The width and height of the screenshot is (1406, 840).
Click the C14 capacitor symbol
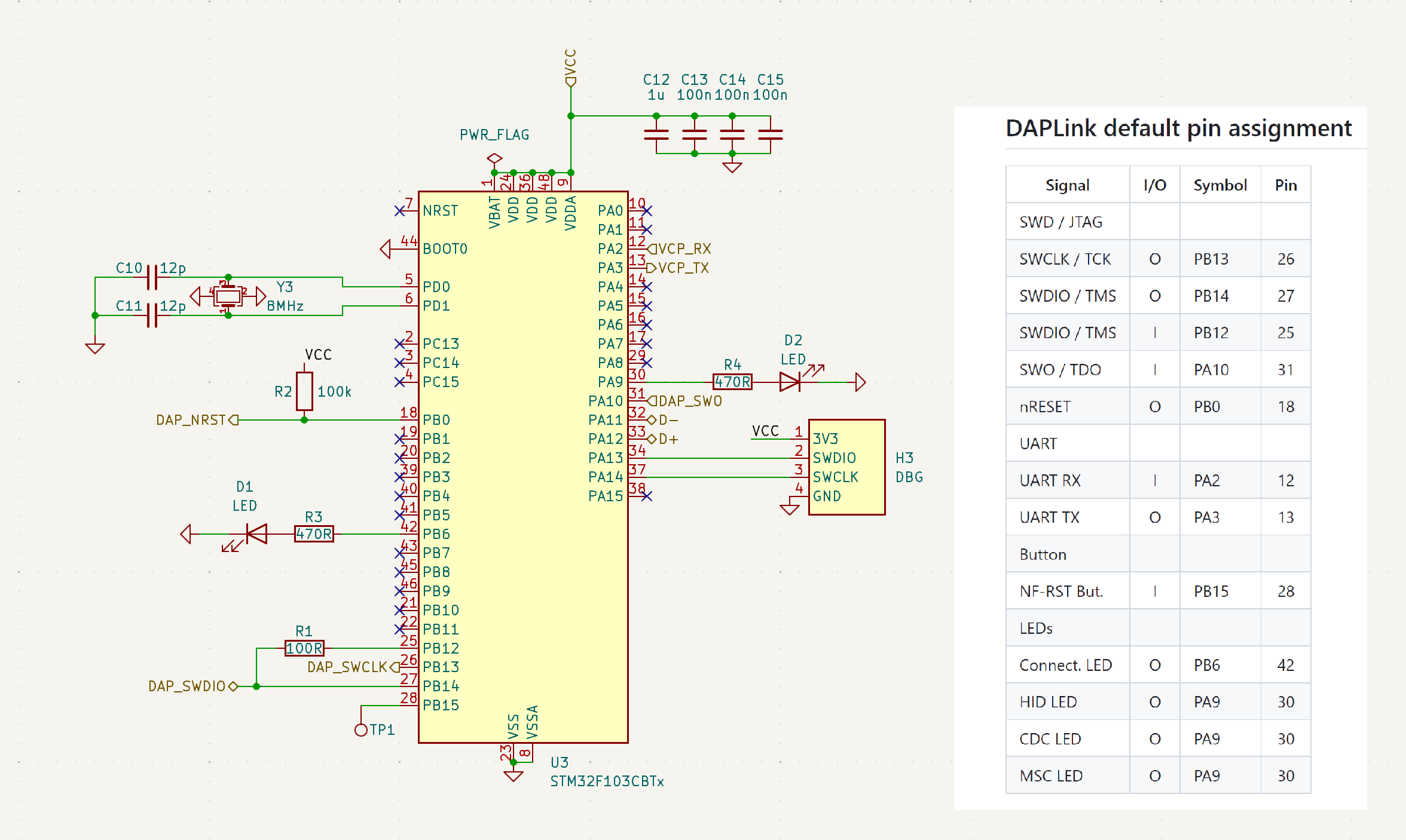(732, 135)
